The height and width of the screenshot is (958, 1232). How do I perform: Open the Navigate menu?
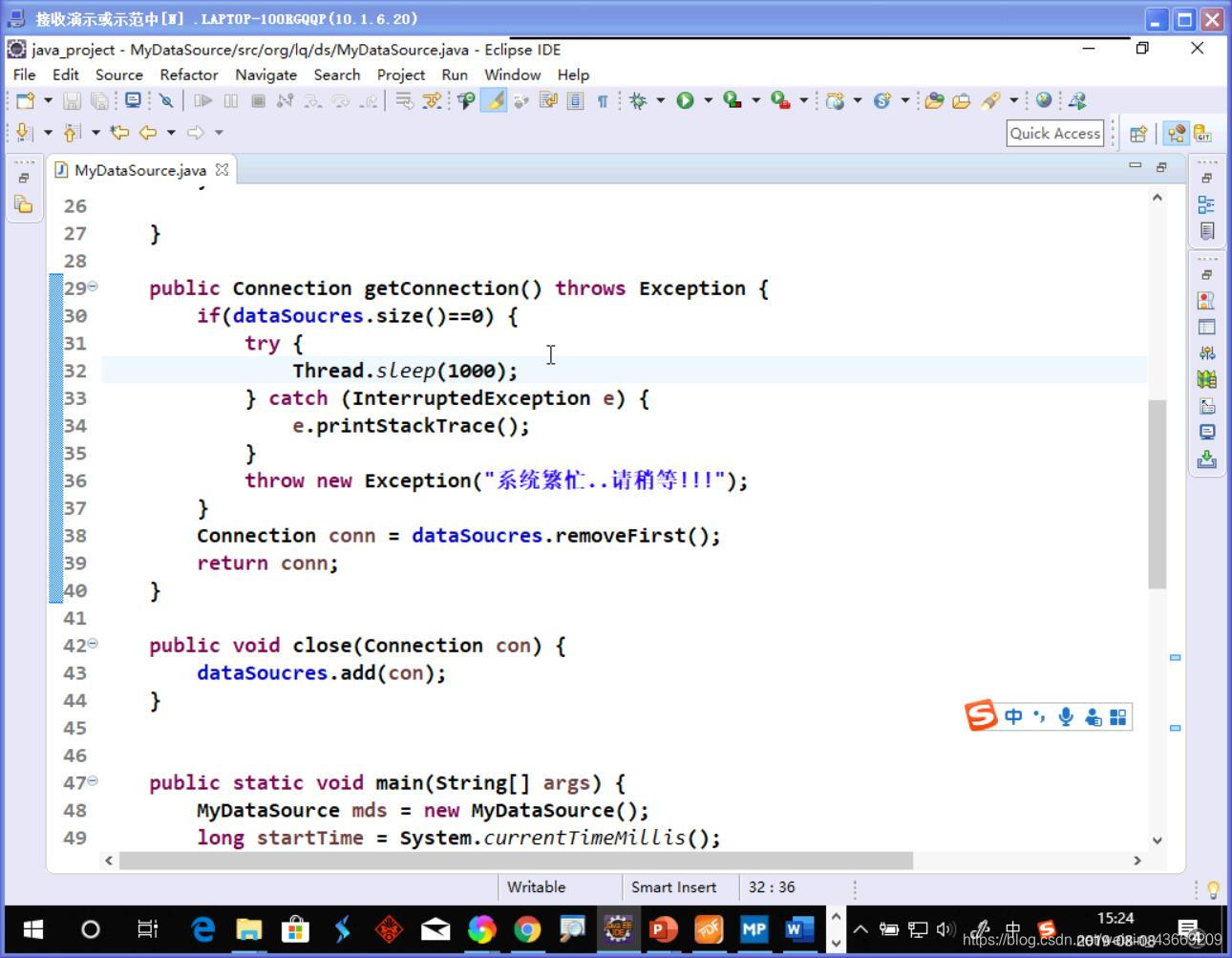coord(266,75)
